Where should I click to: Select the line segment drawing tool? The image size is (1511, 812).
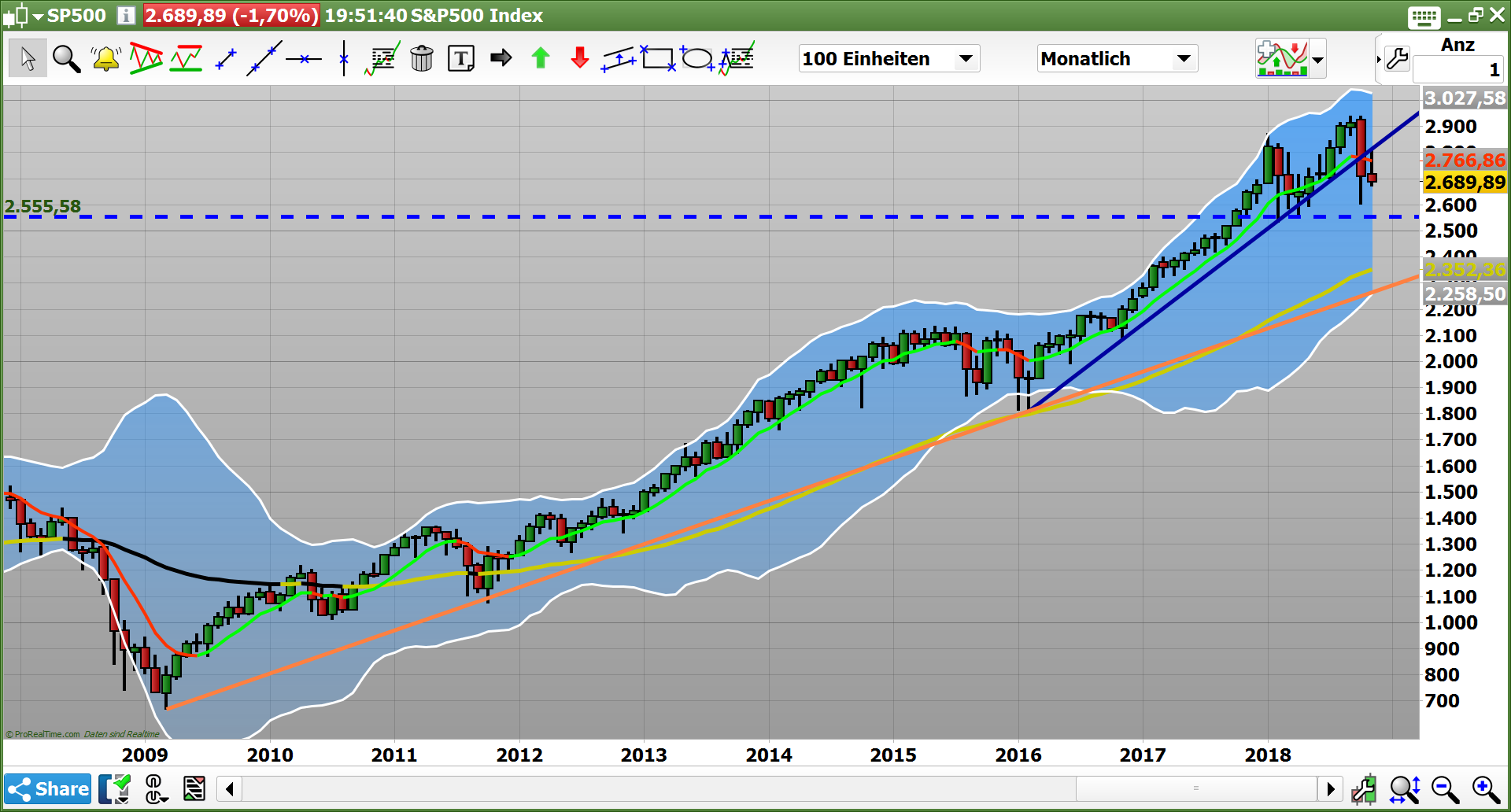226,58
